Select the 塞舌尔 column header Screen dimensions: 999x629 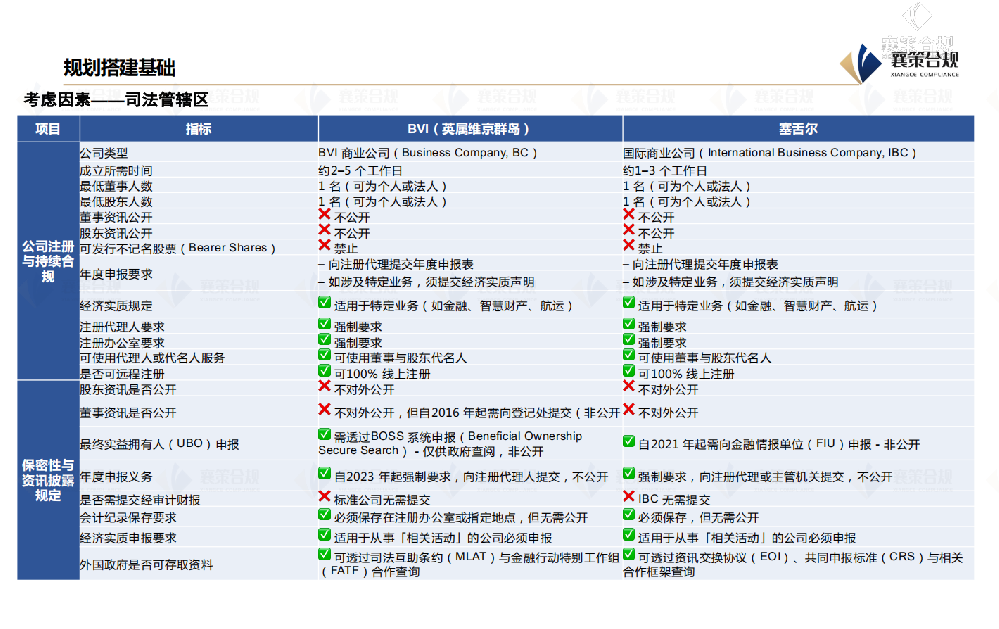[x=797, y=128]
